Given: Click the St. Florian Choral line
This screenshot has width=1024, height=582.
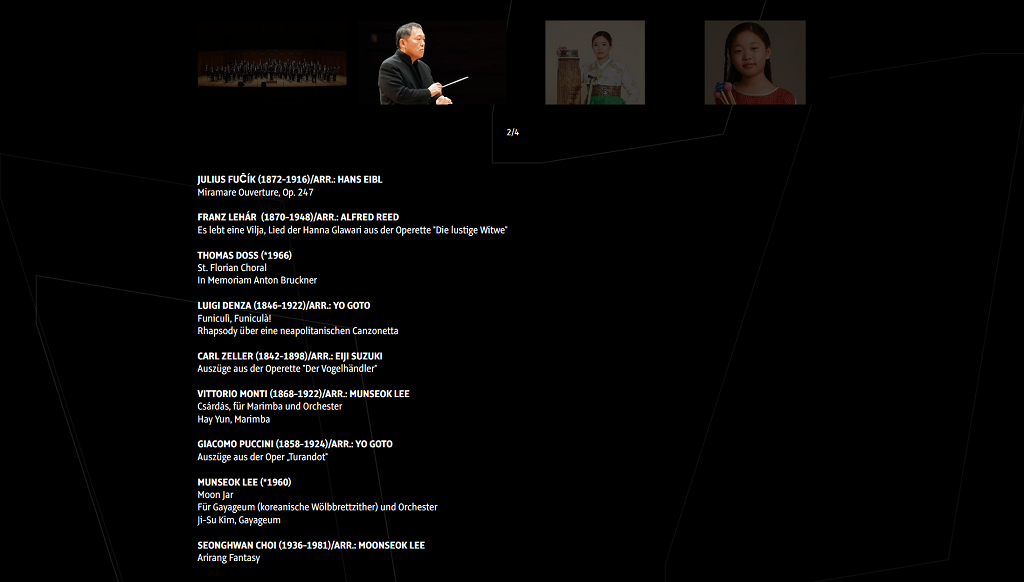Looking at the screenshot, I should [232, 268].
